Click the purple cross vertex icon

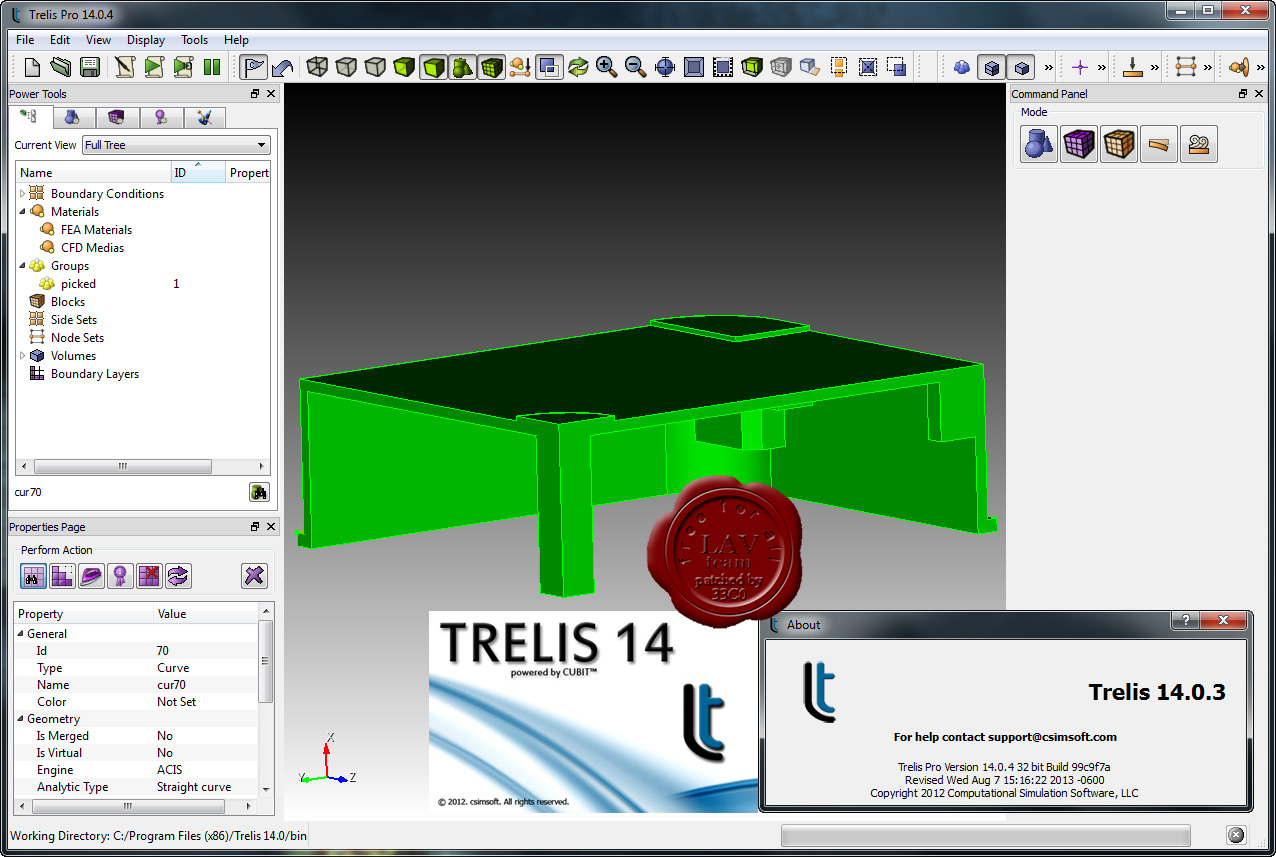tap(1080, 67)
